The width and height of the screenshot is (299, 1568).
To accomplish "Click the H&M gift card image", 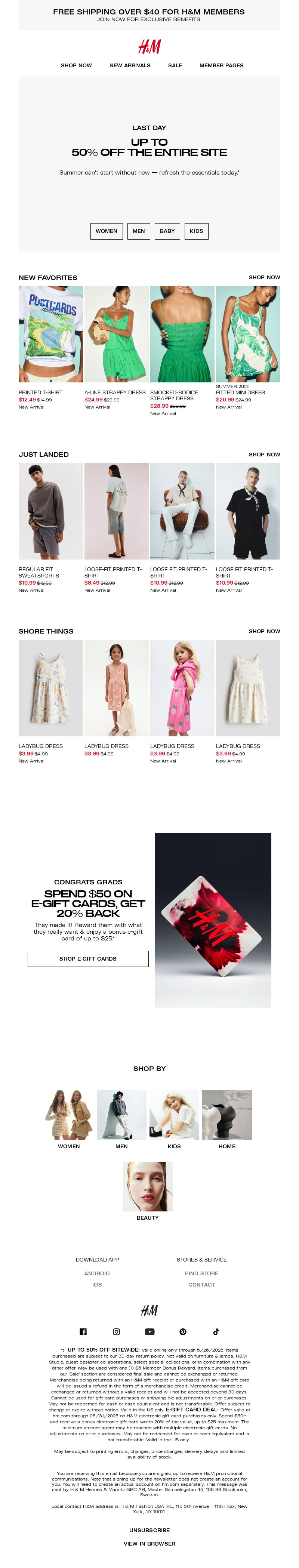I will pos(213,920).
